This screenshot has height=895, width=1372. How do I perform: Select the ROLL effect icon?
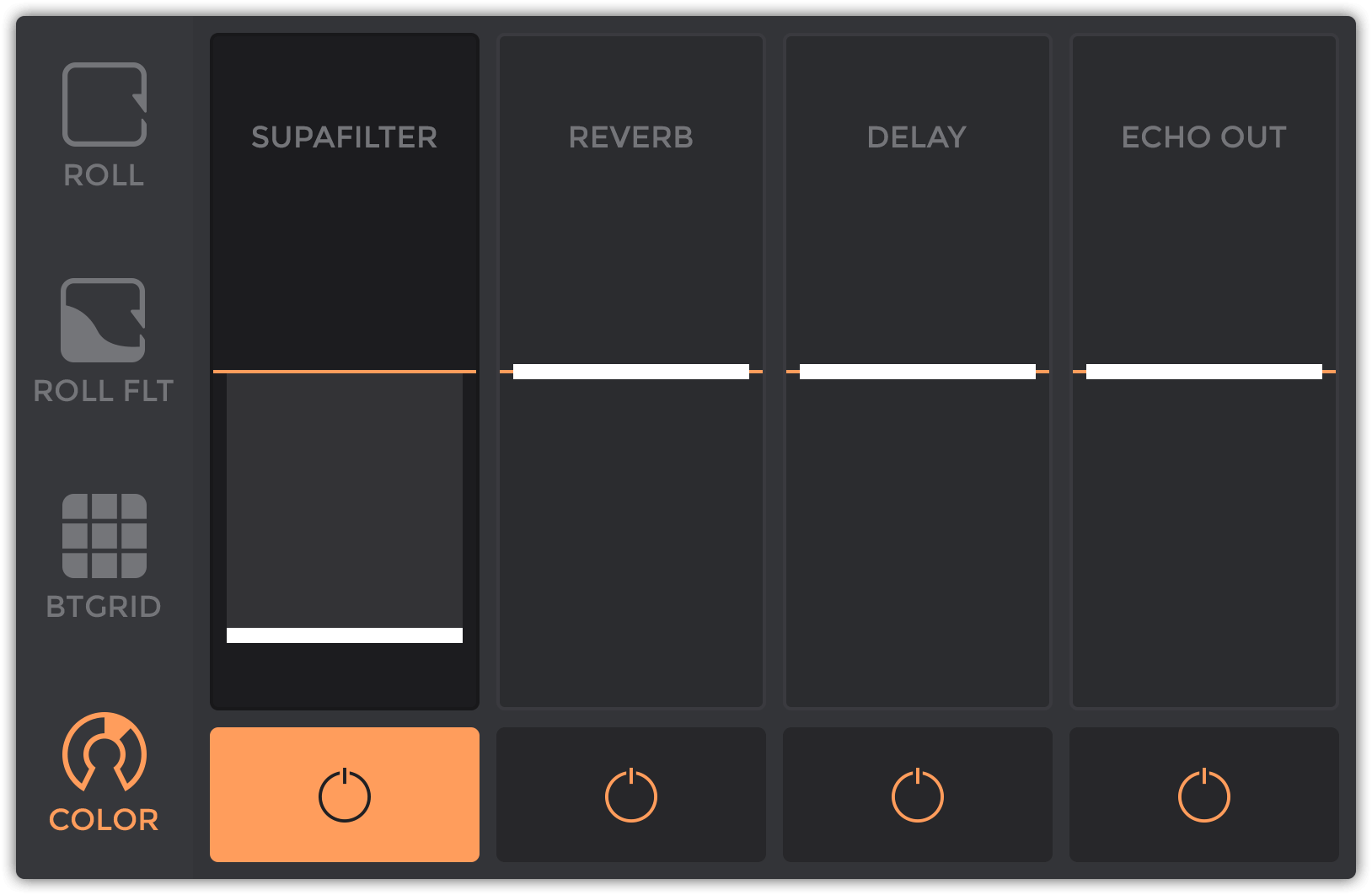coord(105,105)
